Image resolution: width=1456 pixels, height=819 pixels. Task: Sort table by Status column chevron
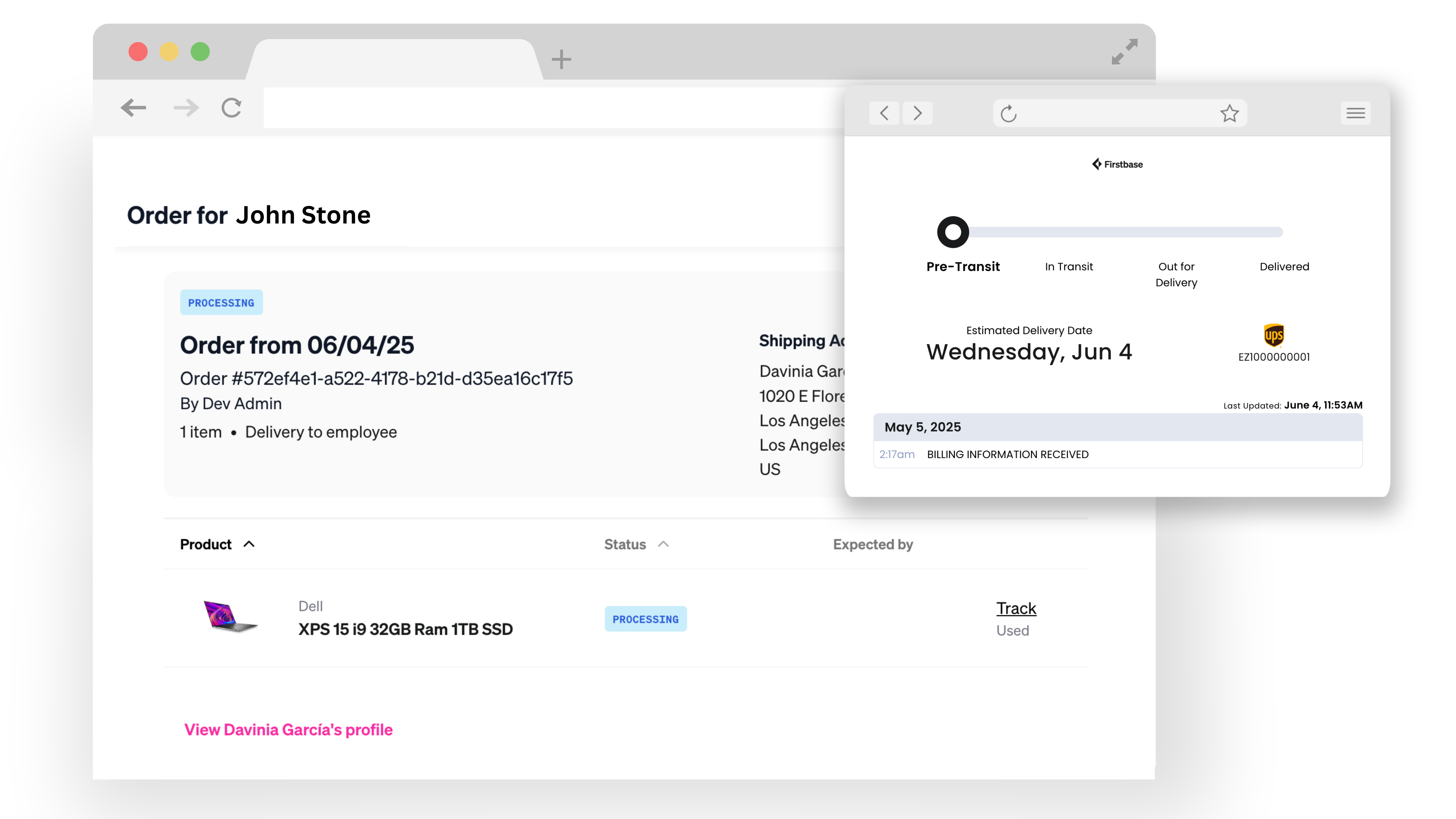(x=663, y=544)
